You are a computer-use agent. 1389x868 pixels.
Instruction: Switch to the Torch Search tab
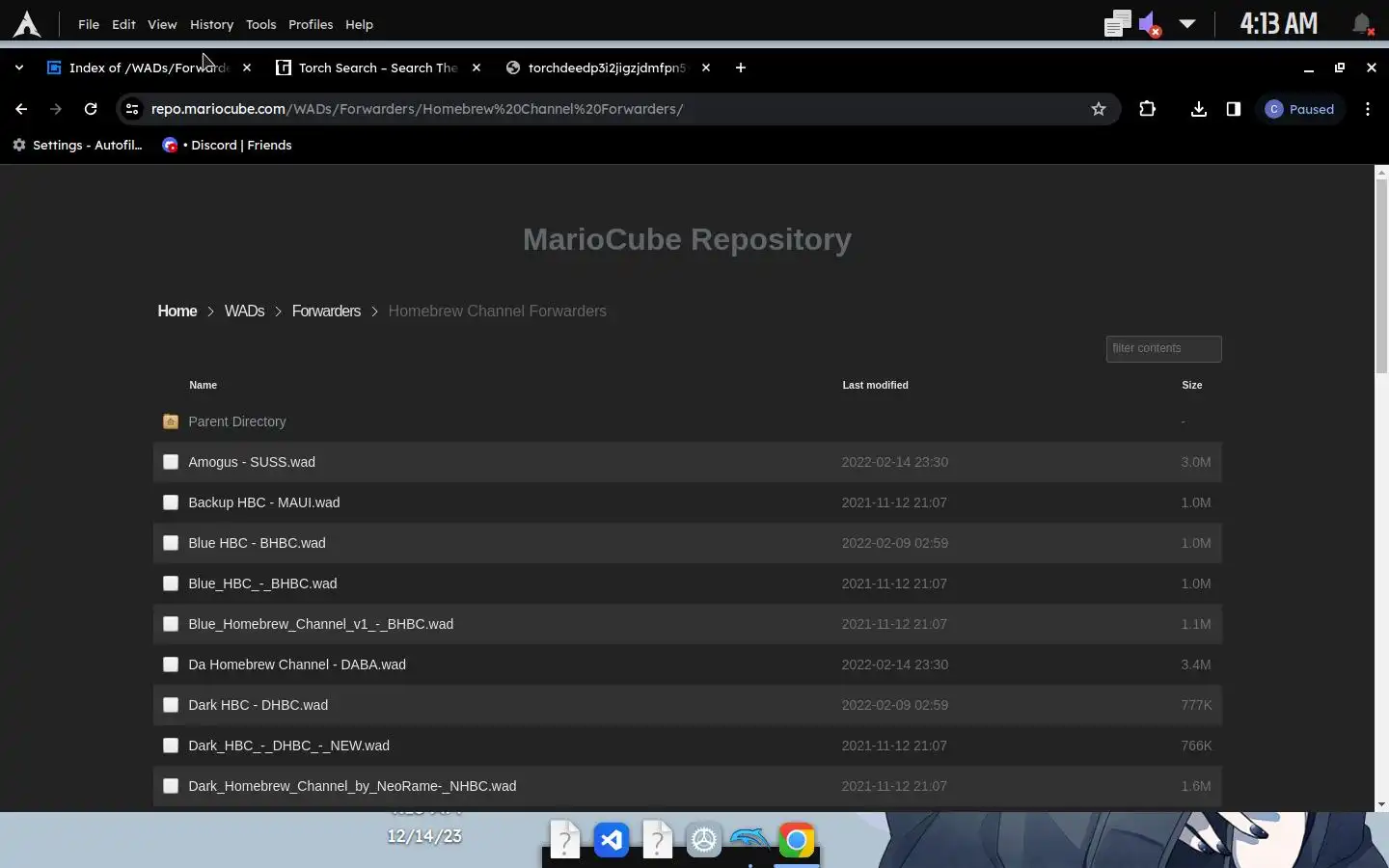378,68
